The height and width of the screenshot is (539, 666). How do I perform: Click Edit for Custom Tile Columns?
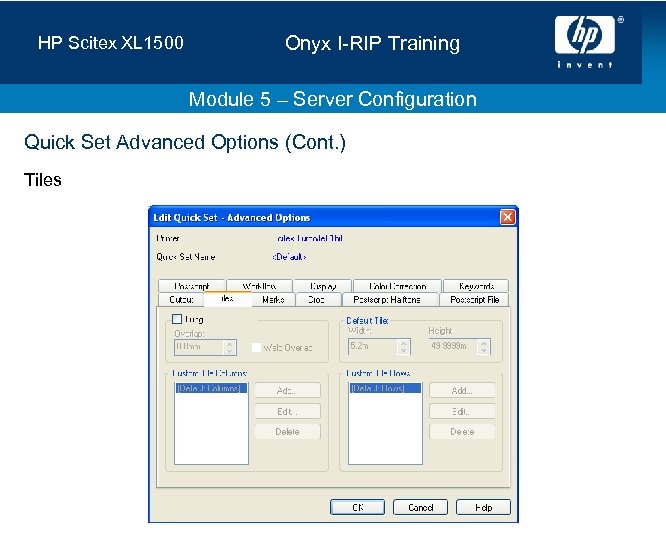click(x=287, y=411)
